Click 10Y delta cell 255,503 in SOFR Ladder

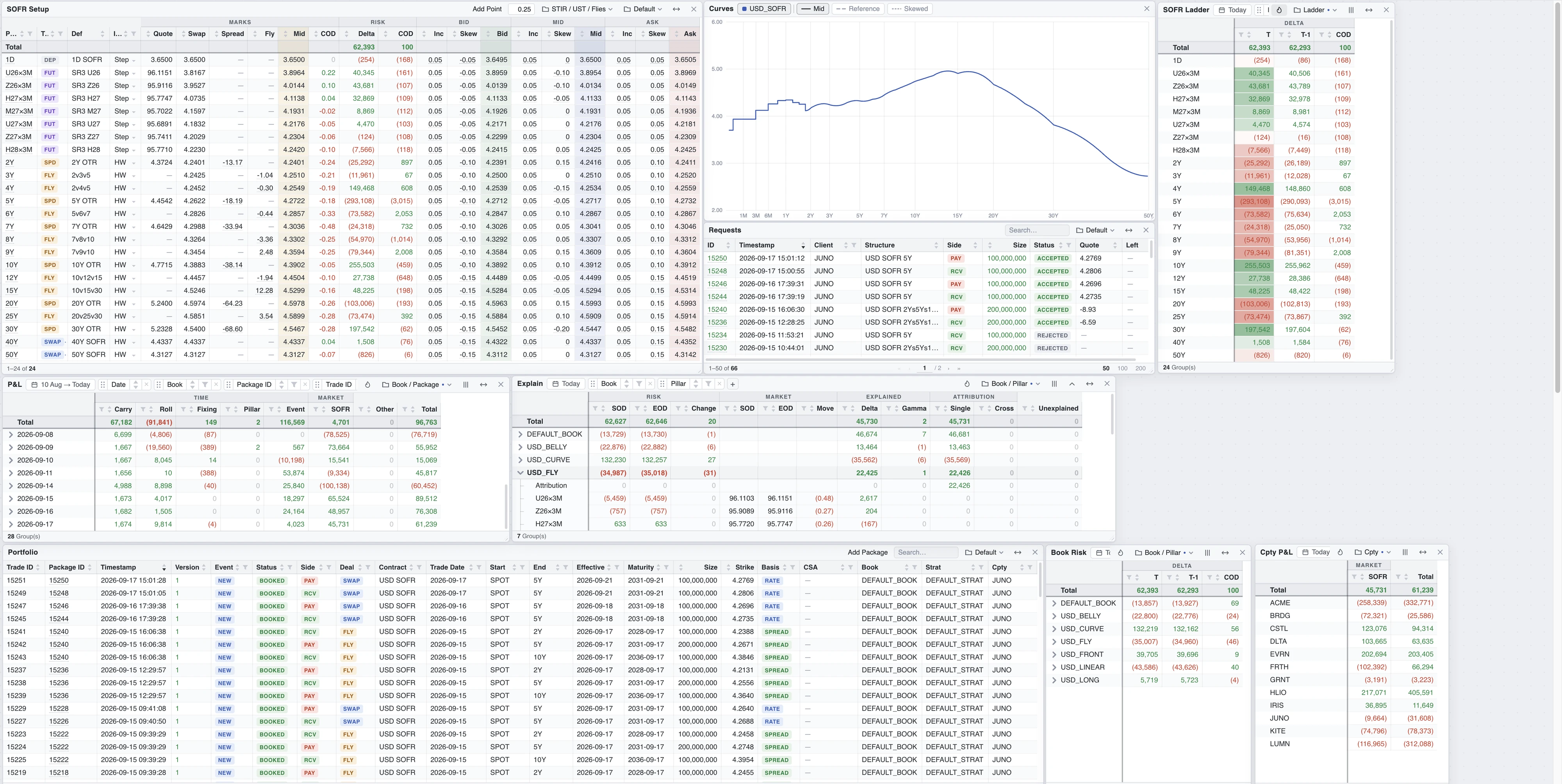coord(1255,265)
